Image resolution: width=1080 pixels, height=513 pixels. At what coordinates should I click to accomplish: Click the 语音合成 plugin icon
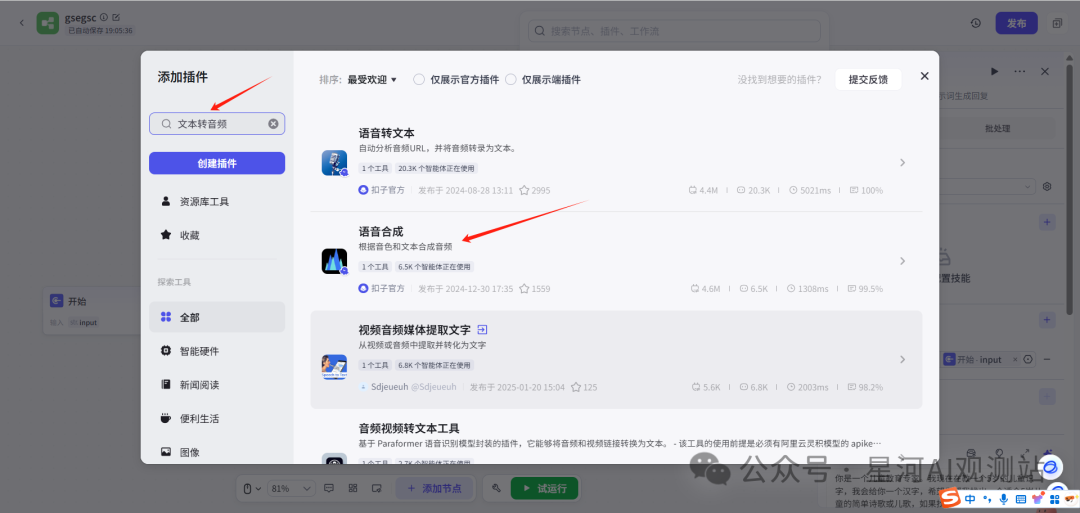(x=334, y=261)
